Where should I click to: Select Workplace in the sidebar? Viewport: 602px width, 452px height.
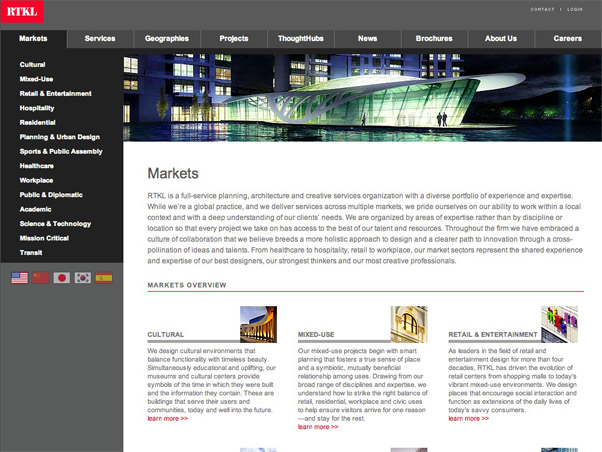36,180
